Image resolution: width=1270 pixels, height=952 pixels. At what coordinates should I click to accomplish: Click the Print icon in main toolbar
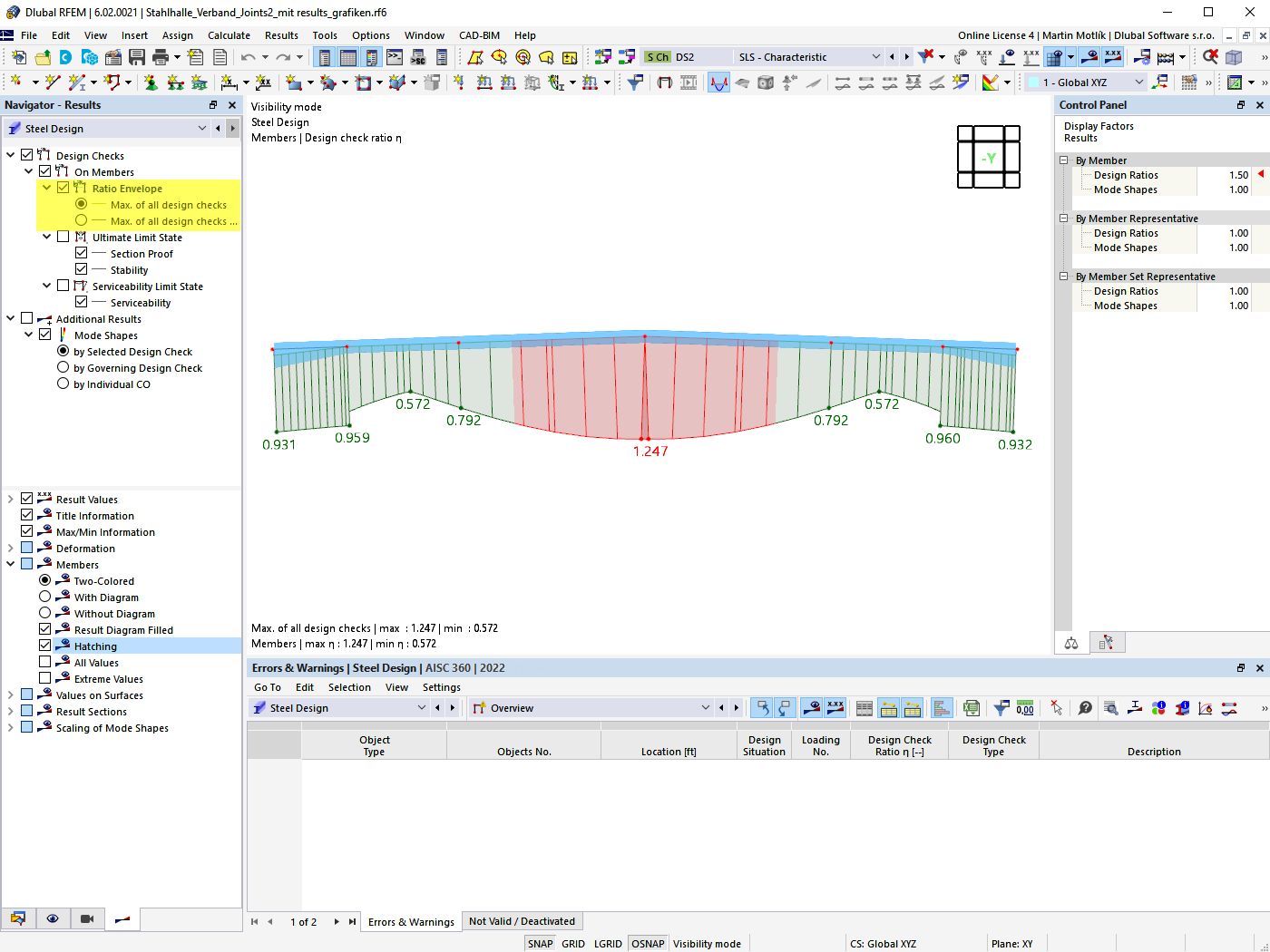(x=161, y=56)
